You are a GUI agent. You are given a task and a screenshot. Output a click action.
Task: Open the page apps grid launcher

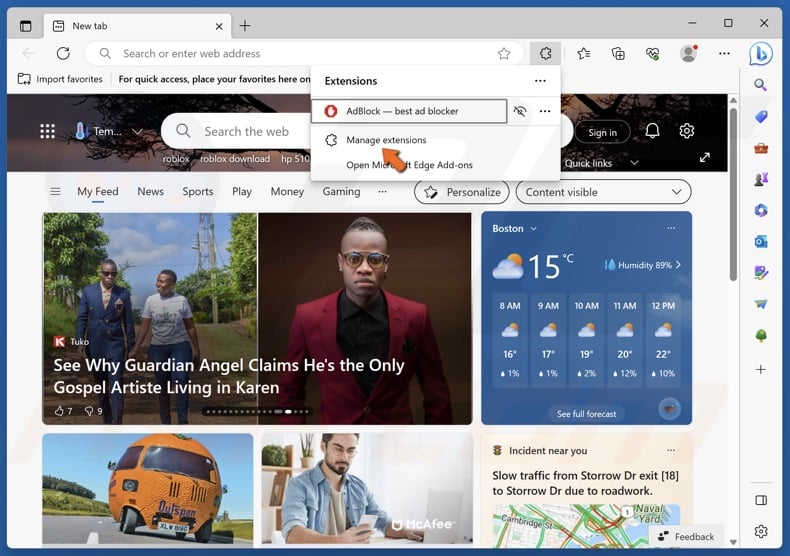(x=47, y=131)
